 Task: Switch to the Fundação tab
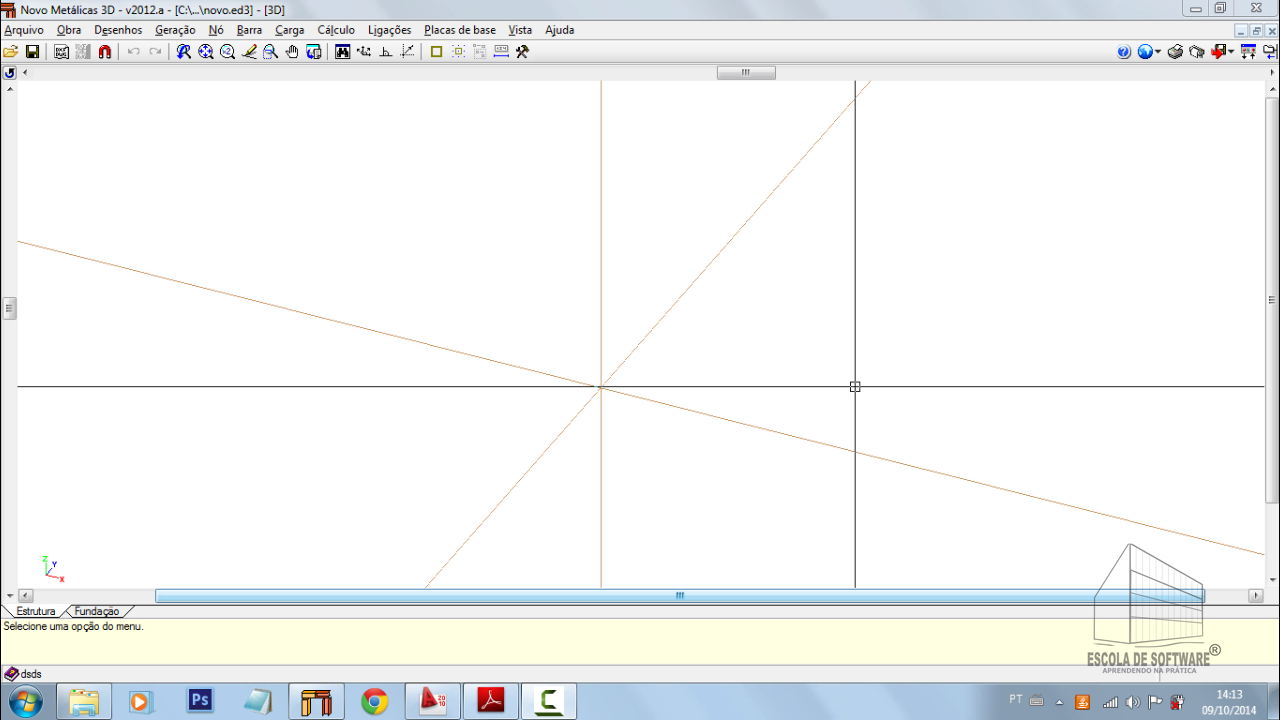[97, 611]
